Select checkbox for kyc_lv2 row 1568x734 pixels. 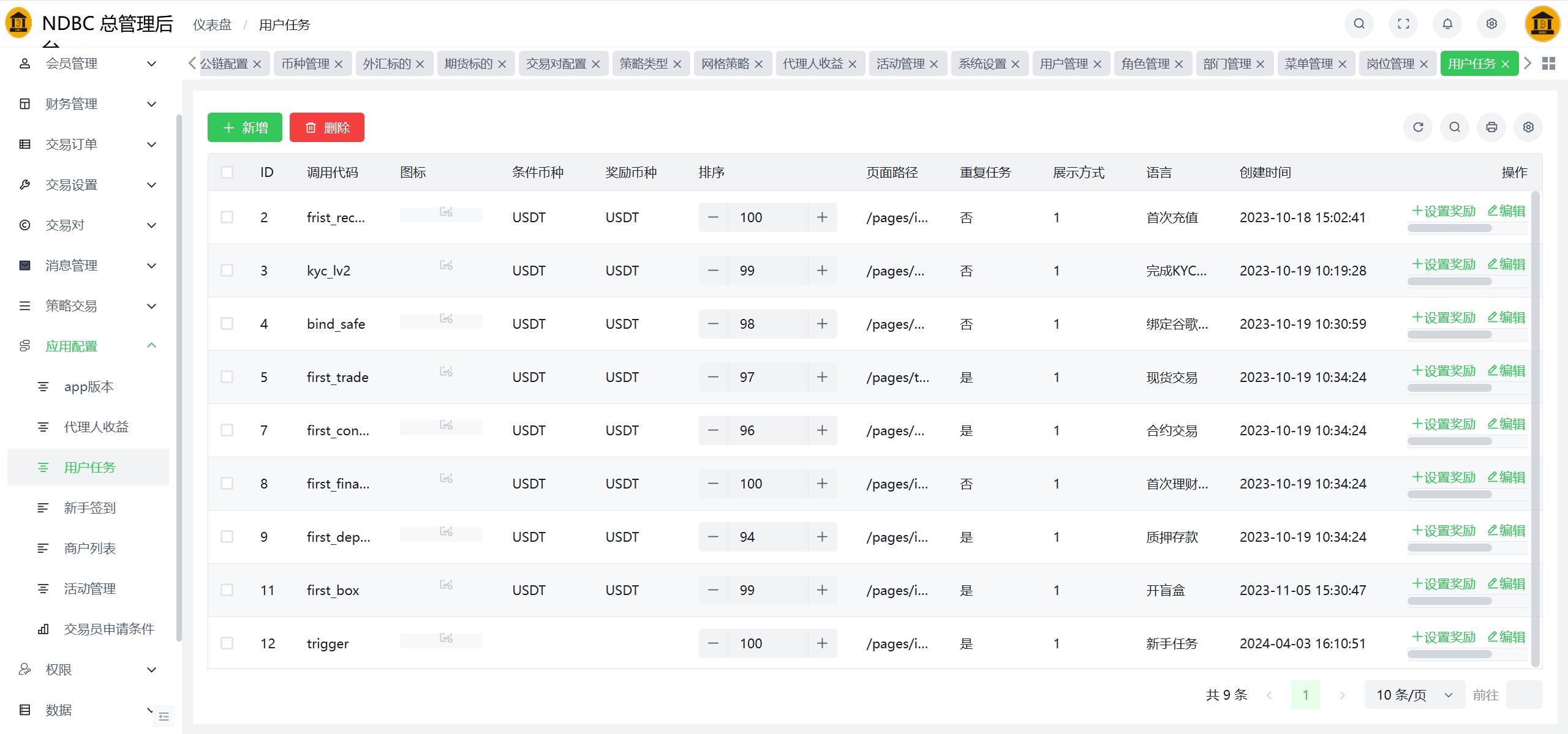(x=227, y=271)
